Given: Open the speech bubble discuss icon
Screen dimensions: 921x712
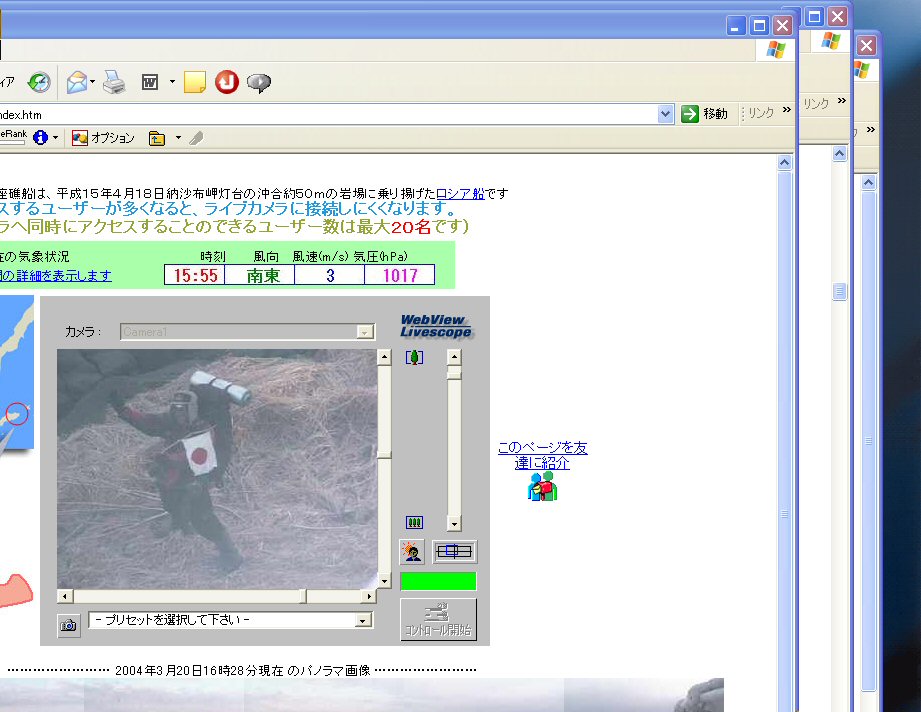Looking at the screenshot, I should [259, 83].
